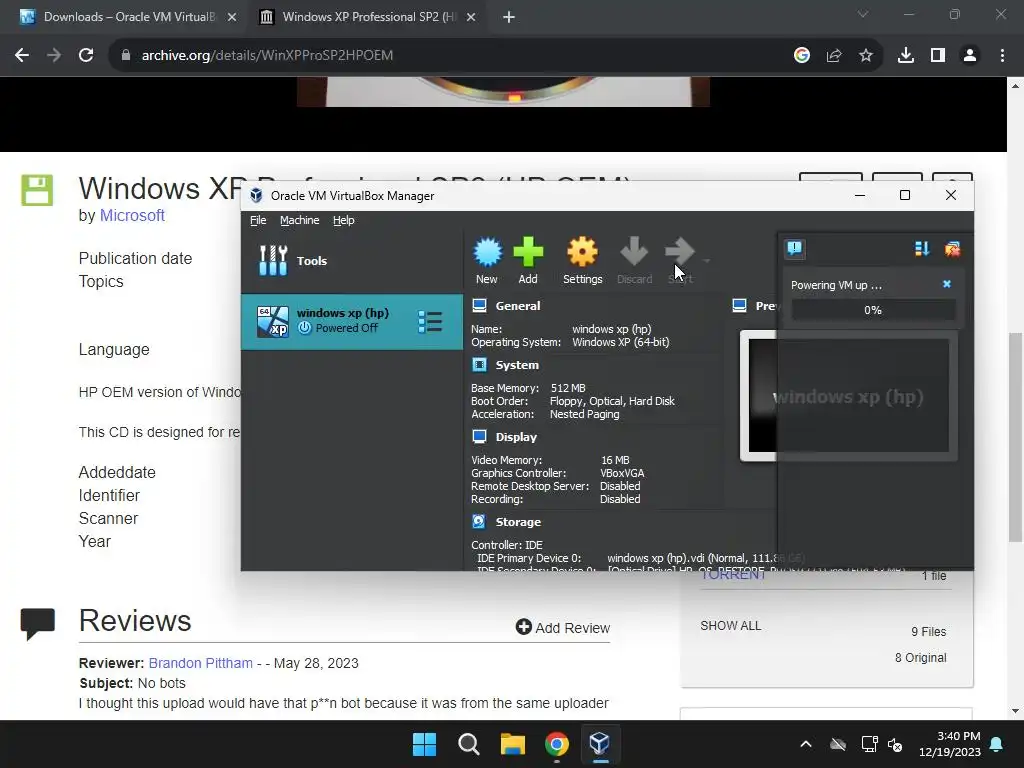Open the File menu in VirtualBox
Viewport: 1024px width, 768px height.
pyautogui.click(x=258, y=220)
